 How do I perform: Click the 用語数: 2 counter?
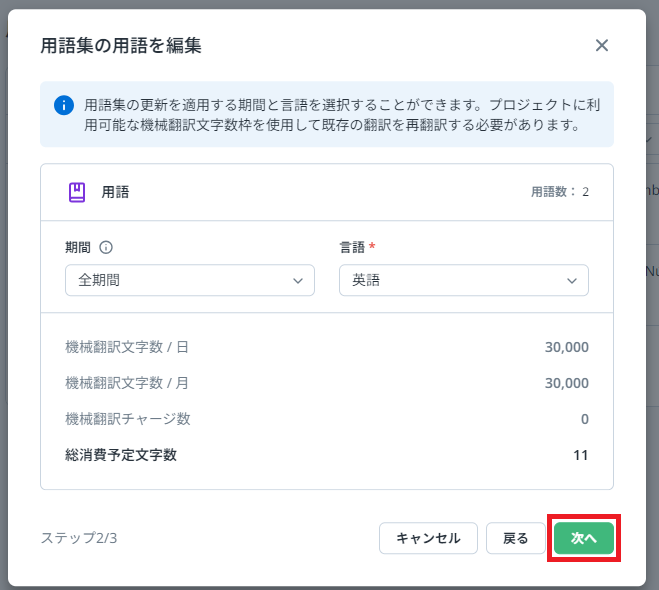tap(559, 192)
